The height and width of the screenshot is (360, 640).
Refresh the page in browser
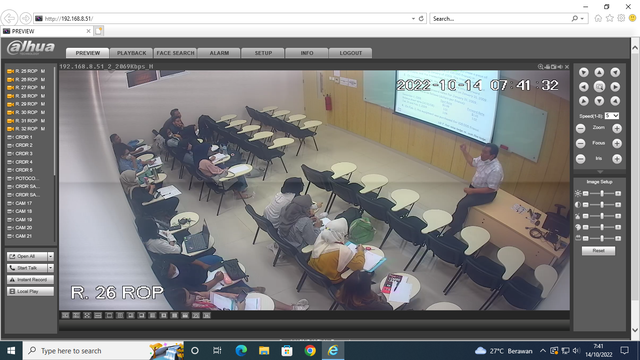[421, 18]
